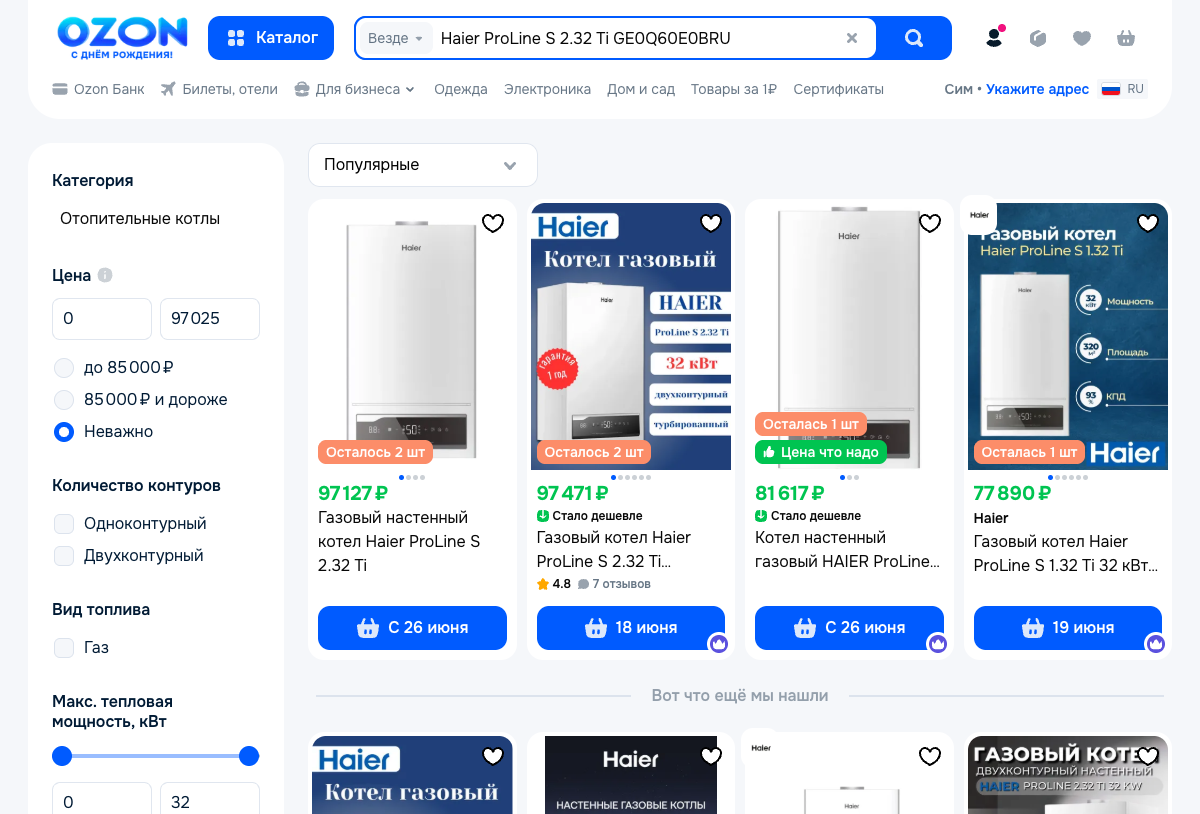Select price option 85 000 ₽ и дороже
The width and height of the screenshot is (1200, 814).
pos(64,399)
